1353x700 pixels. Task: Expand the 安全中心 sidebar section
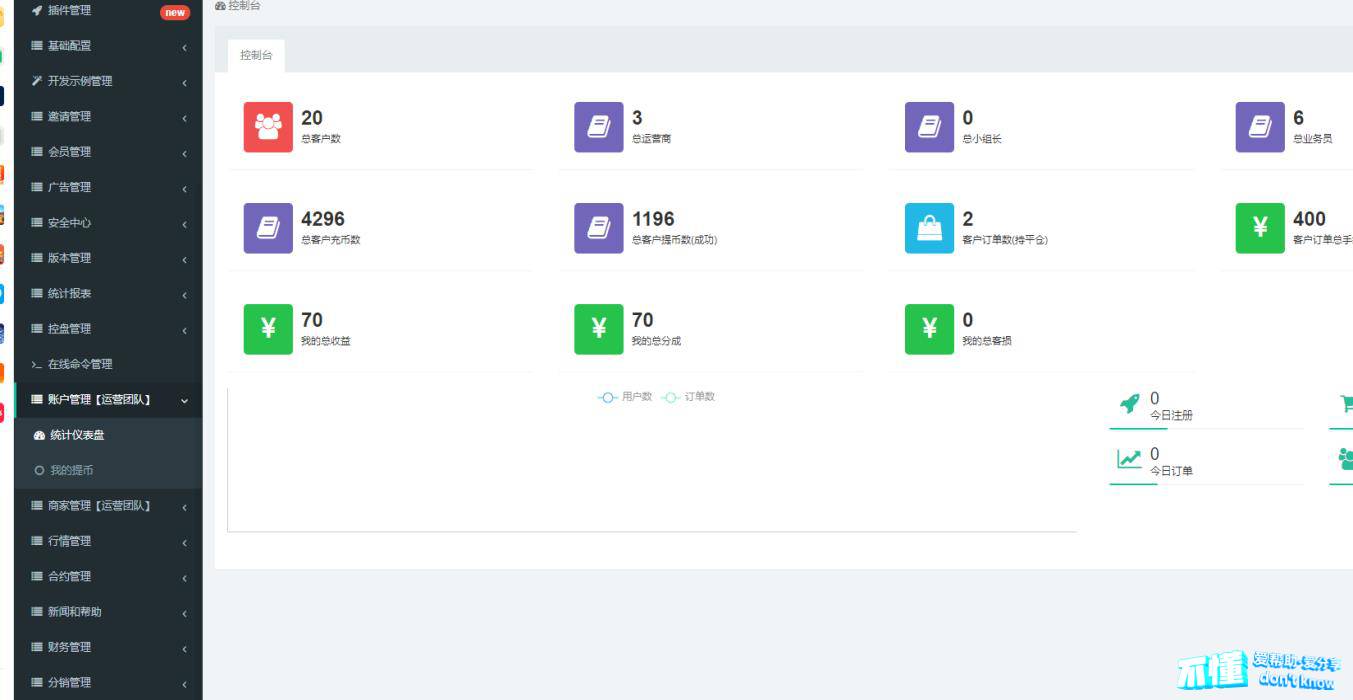[108, 223]
